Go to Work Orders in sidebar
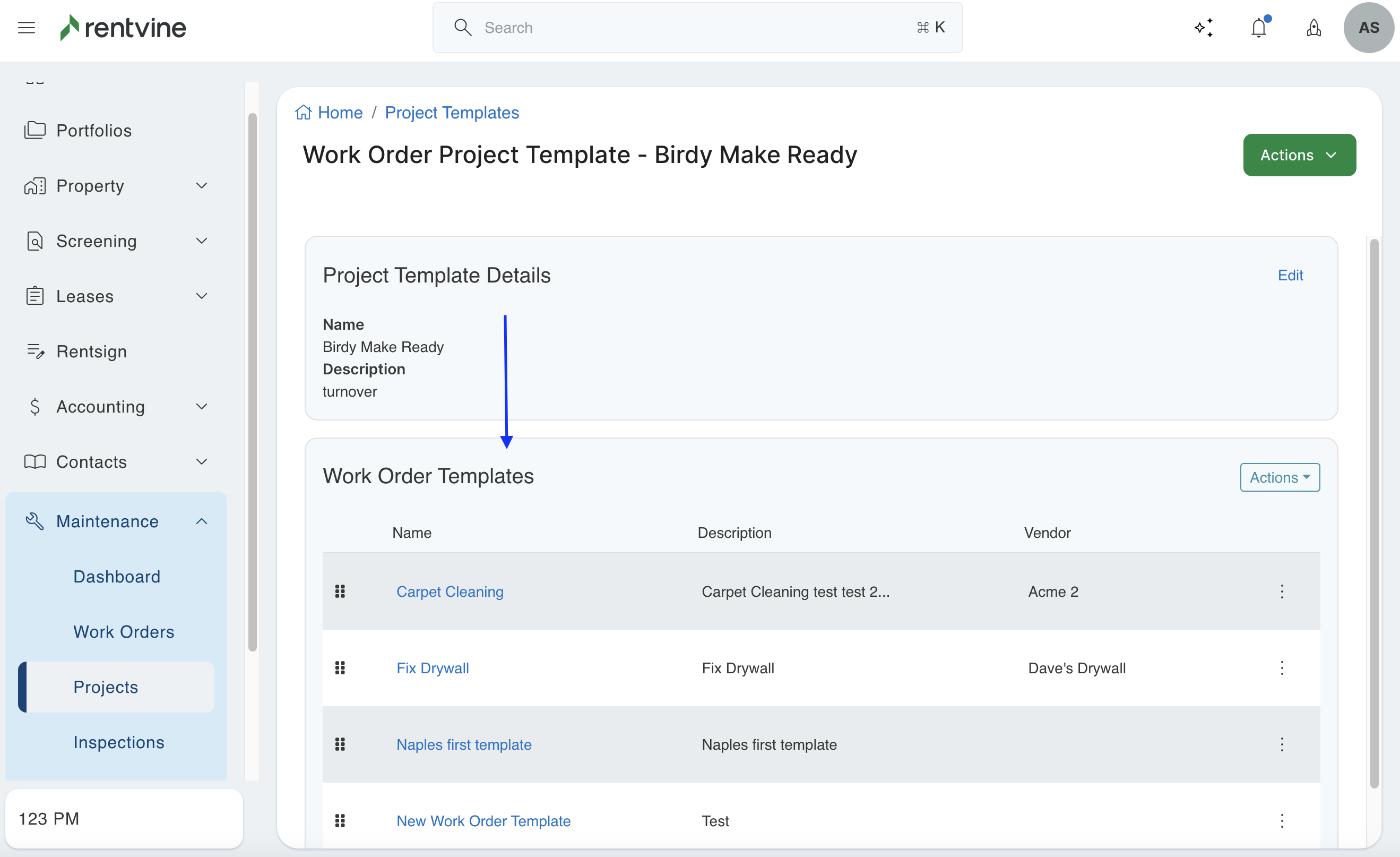The height and width of the screenshot is (857, 1400). pyautogui.click(x=124, y=632)
